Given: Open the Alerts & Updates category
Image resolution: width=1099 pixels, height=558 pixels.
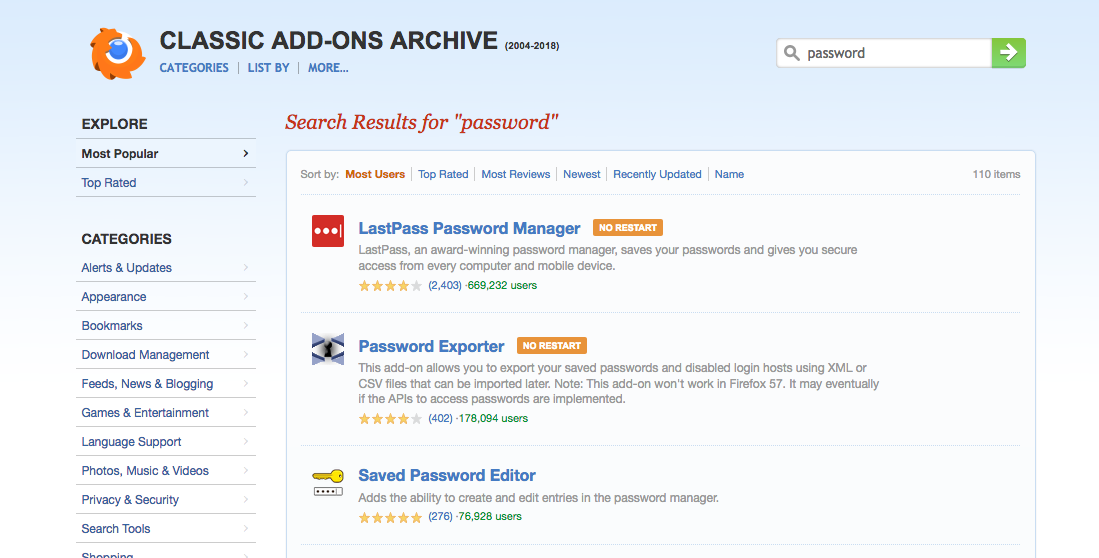Looking at the screenshot, I should [x=126, y=268].
